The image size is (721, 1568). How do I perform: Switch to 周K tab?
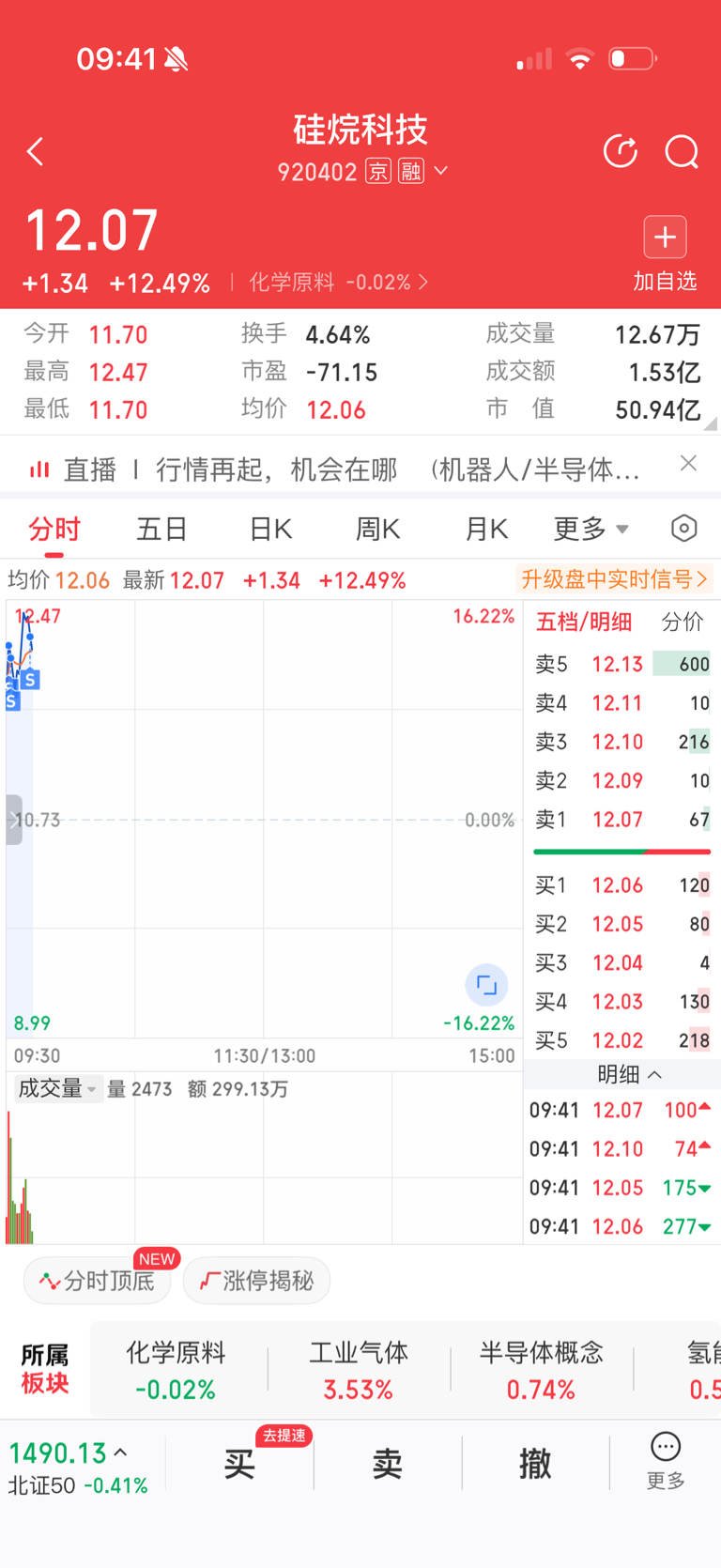[x=377, y=529]
